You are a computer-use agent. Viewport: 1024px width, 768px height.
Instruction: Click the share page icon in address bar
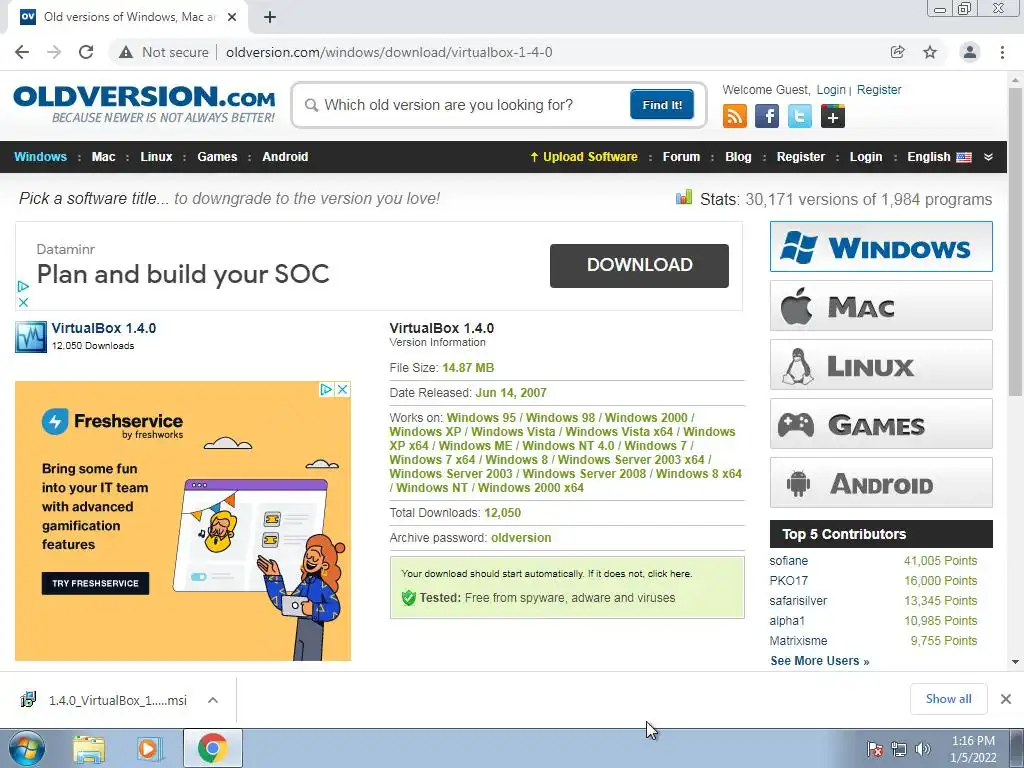[898, 52]
